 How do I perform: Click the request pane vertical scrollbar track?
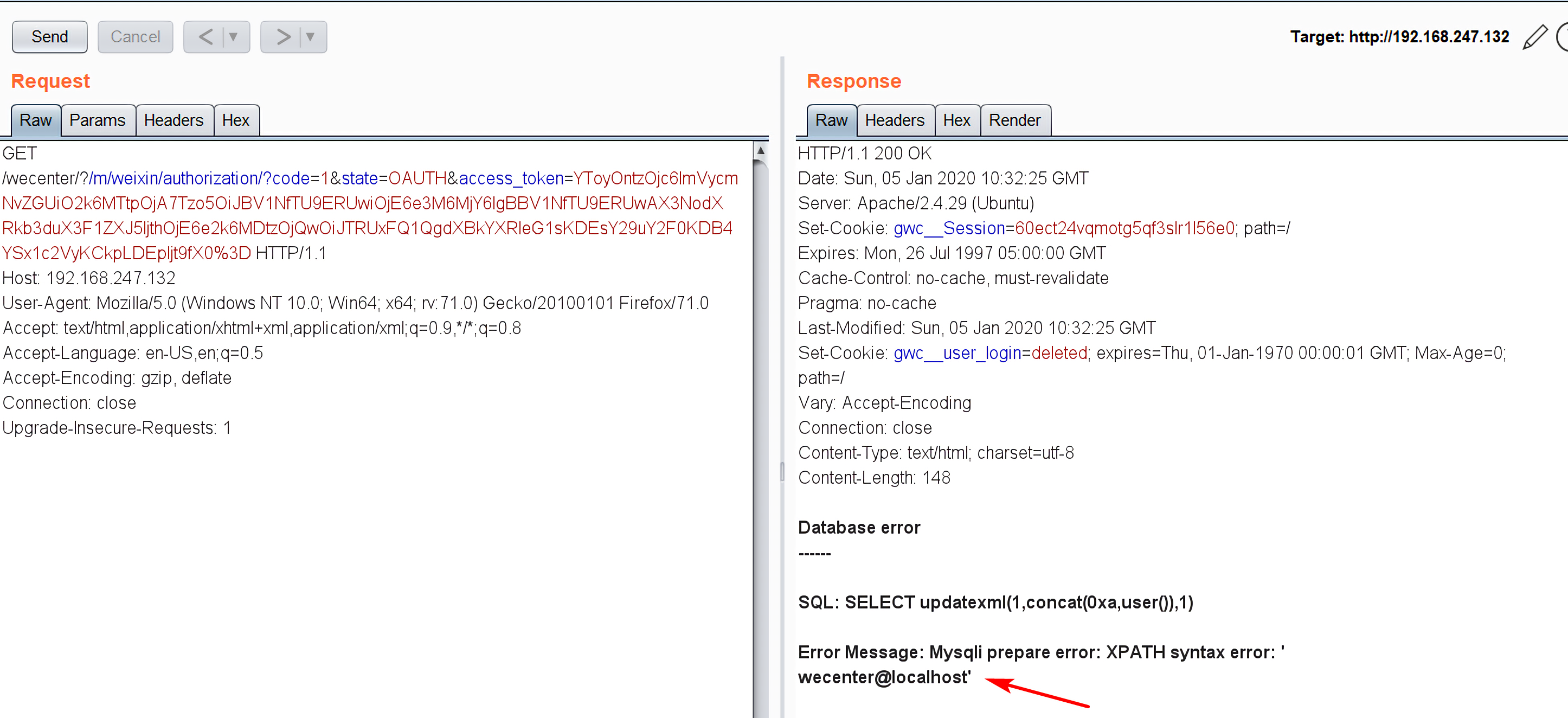[x=760, y=439]
